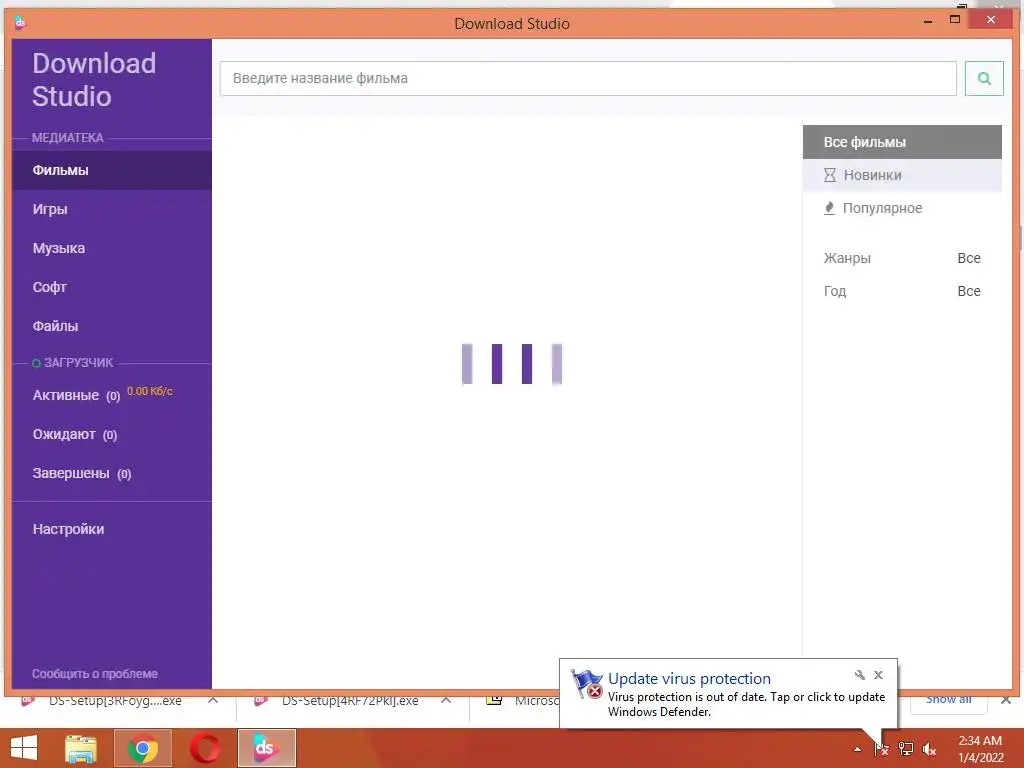Click the green status circle by ЗАГРУЗЧИК

pyautogui.click(x=37, y=364)
